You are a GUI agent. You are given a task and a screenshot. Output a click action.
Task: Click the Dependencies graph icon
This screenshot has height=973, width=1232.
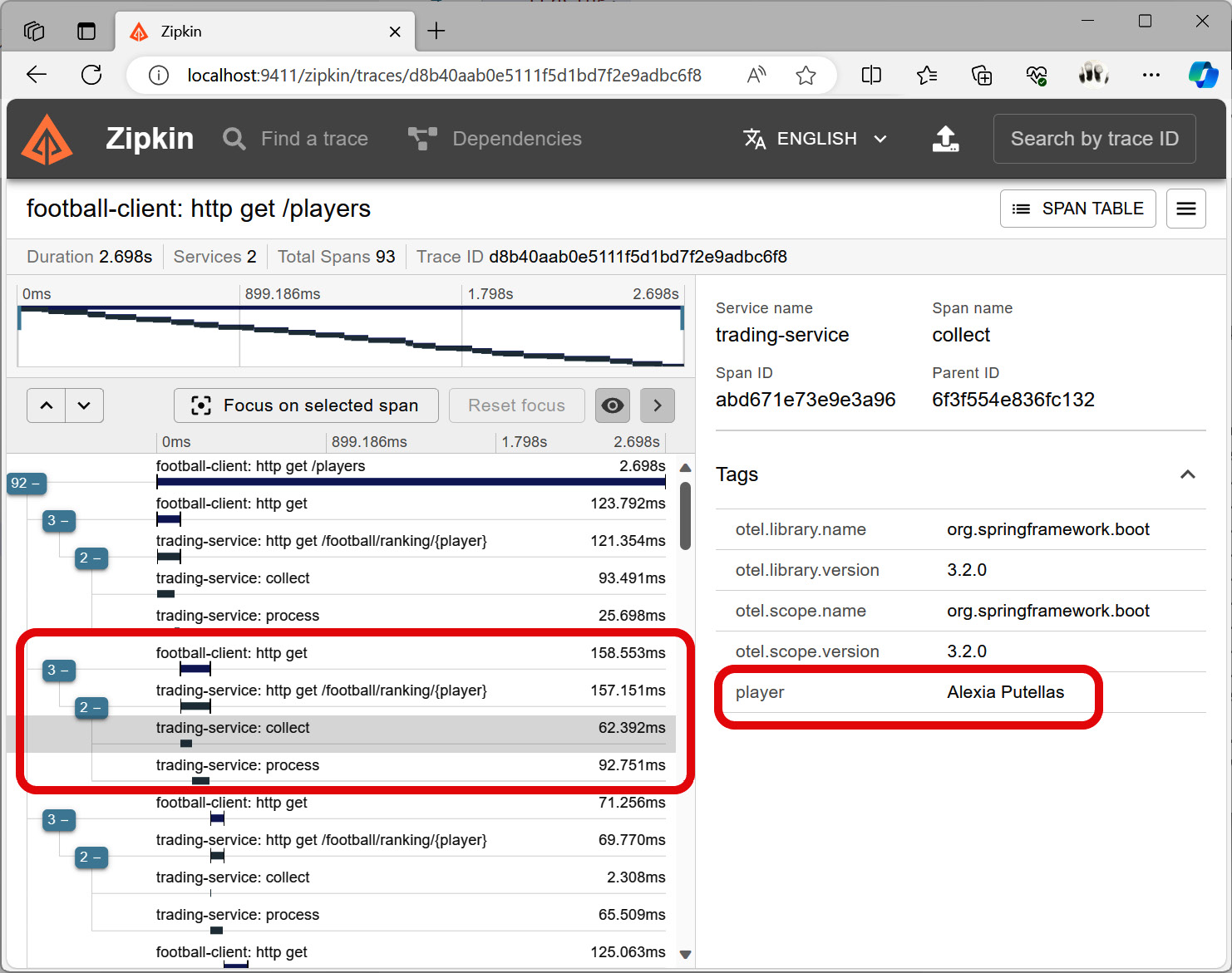click(x=422, y=139)
